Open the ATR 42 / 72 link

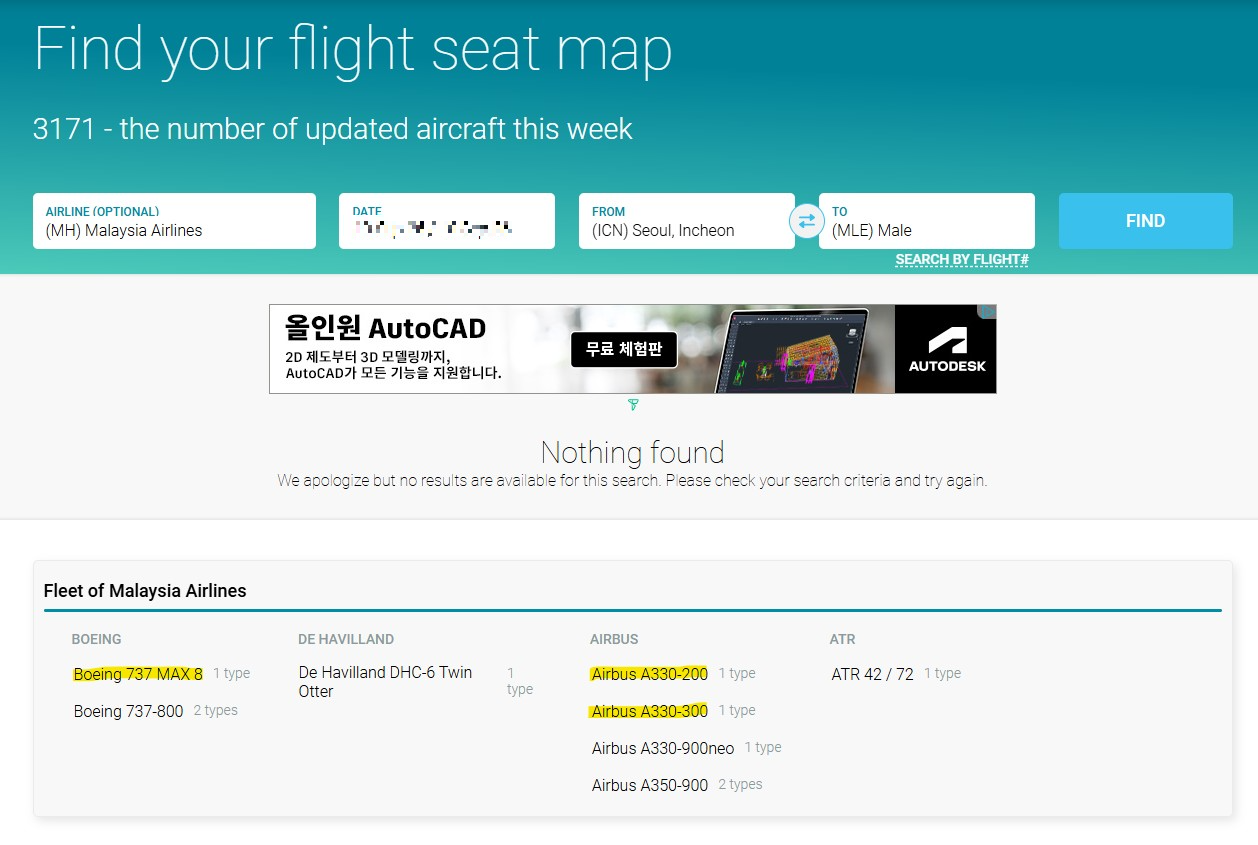coord(873,674)
